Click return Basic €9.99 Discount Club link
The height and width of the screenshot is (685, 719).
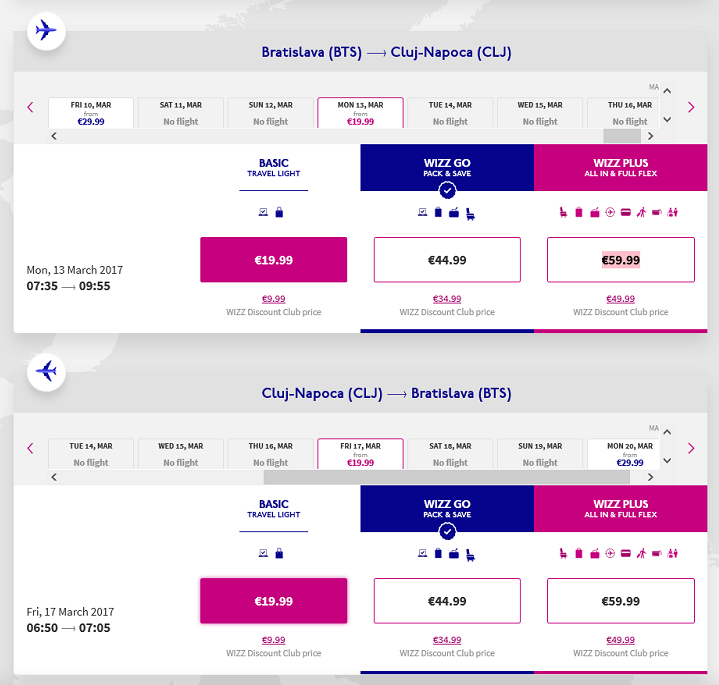274,640
